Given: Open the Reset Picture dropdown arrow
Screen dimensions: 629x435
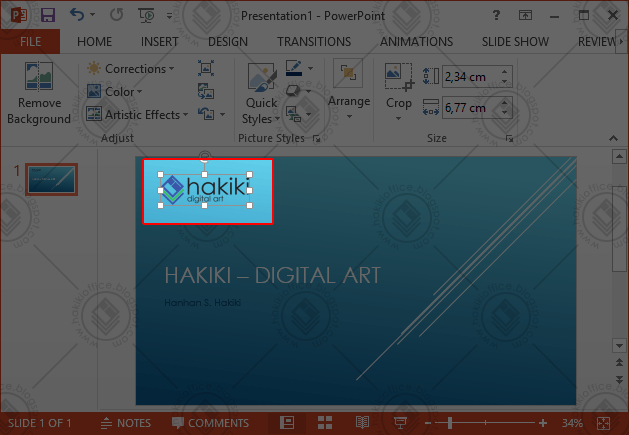Looking at the screenshot, I should (223, 115).
